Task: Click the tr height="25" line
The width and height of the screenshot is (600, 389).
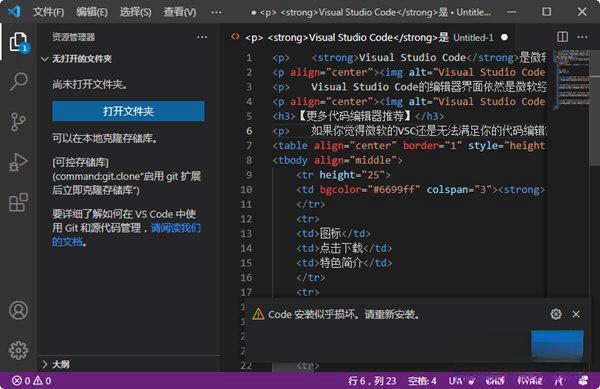Action: 343,175
